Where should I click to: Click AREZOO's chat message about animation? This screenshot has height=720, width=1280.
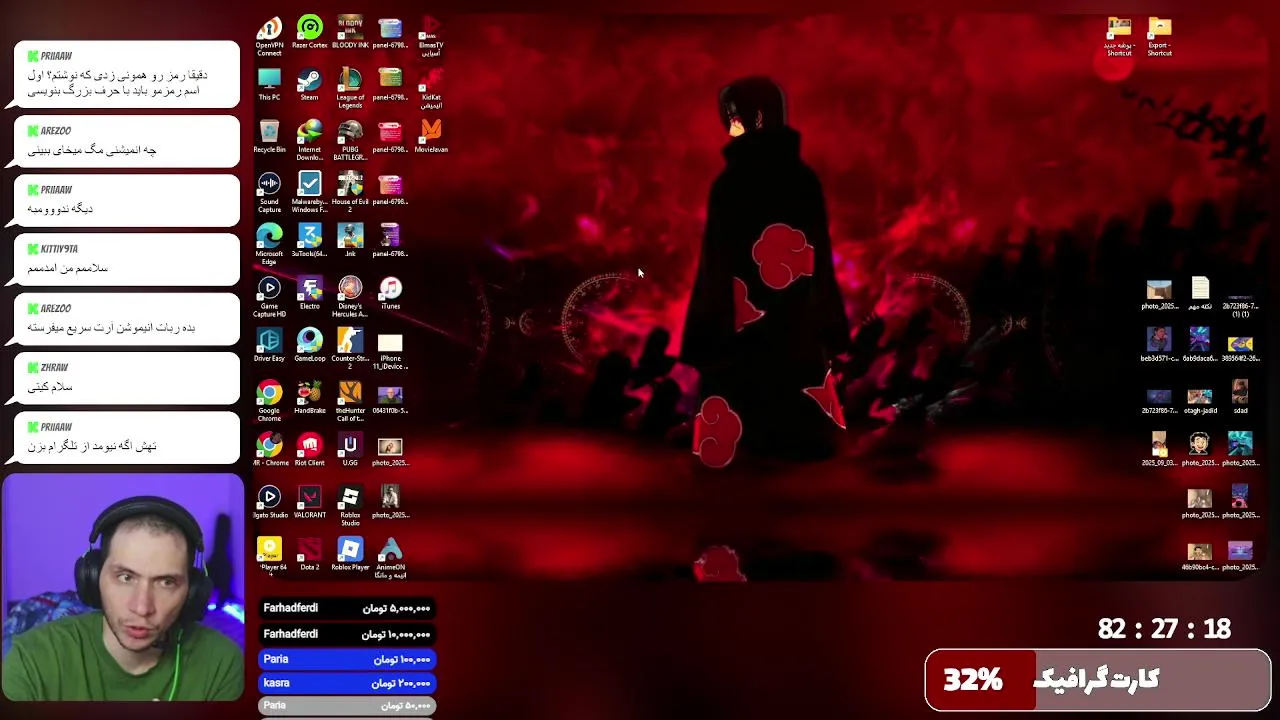click(x=127, y=320)
